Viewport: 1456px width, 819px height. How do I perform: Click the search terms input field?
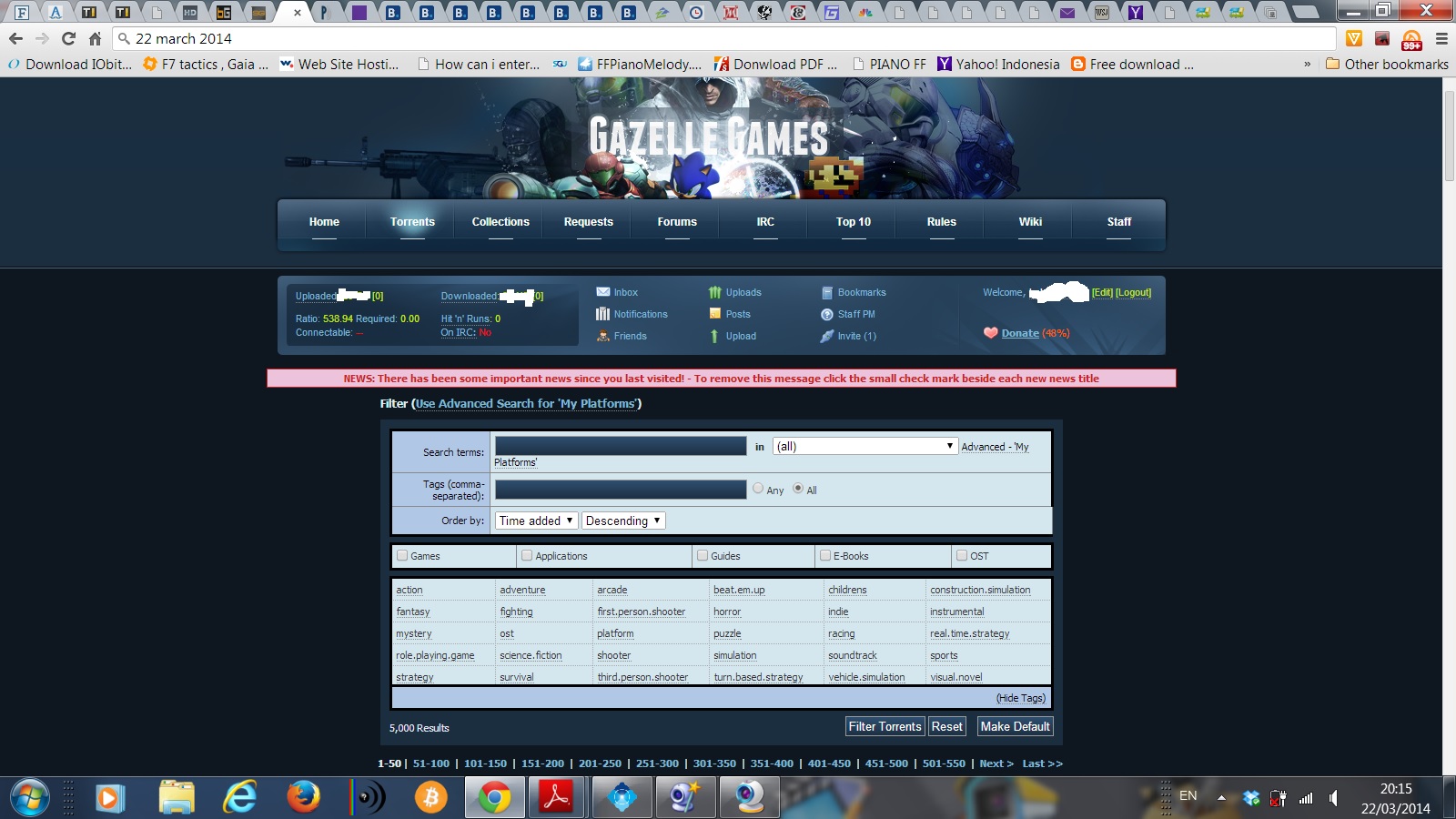621,446
